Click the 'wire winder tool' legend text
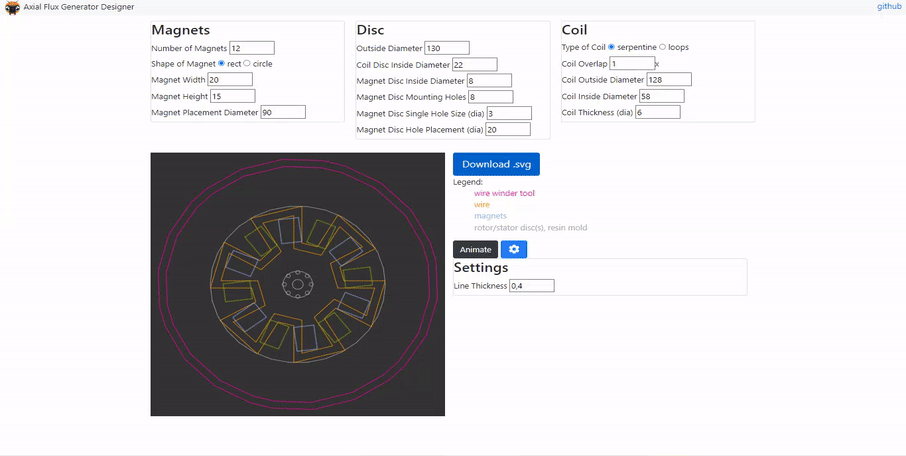 click(x=504, y=193)
